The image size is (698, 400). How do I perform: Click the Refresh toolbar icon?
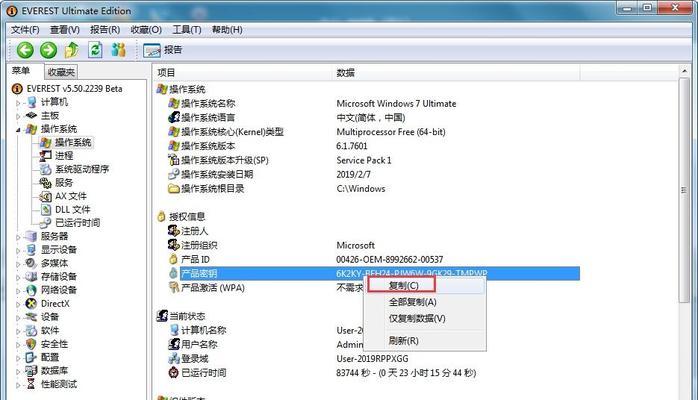coord(95,50)
